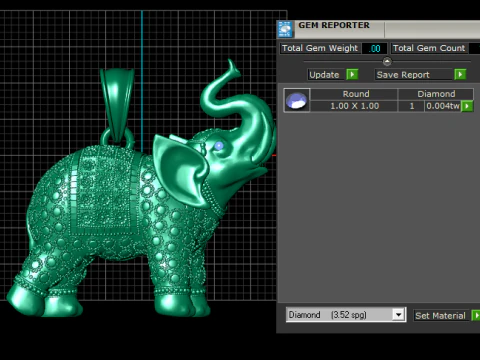The image size is (480, 360).
Task: Select the 1.00 X 1.00 size cell
Action: [x=354, y=106]
